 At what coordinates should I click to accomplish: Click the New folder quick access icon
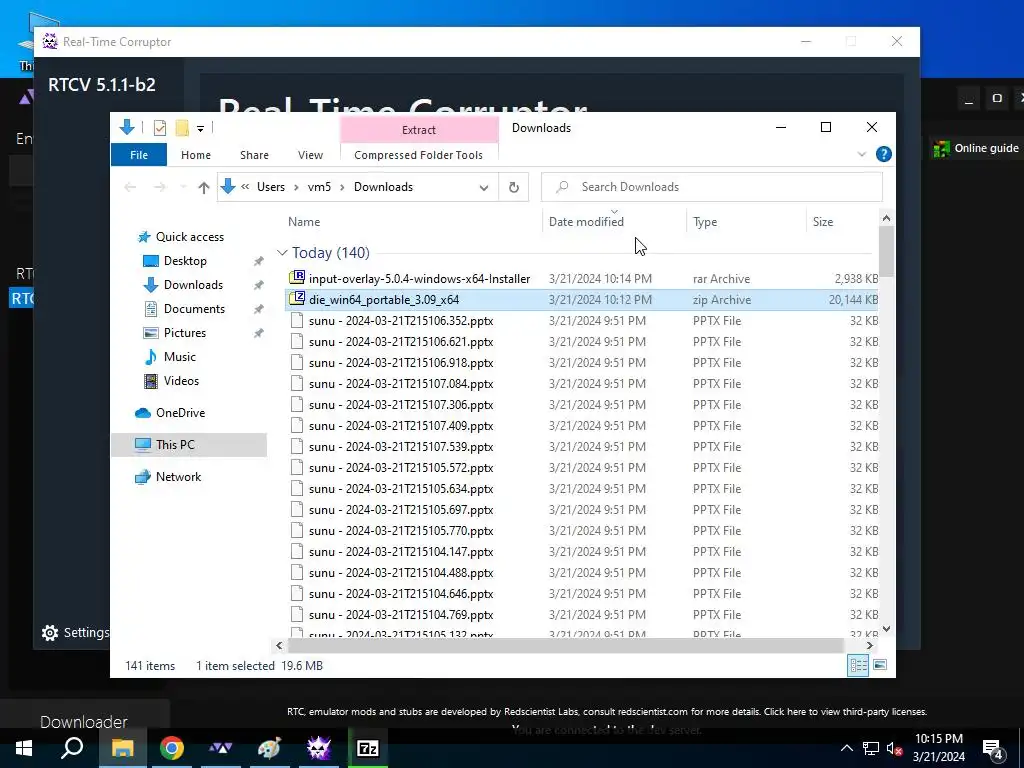(182, 128)
